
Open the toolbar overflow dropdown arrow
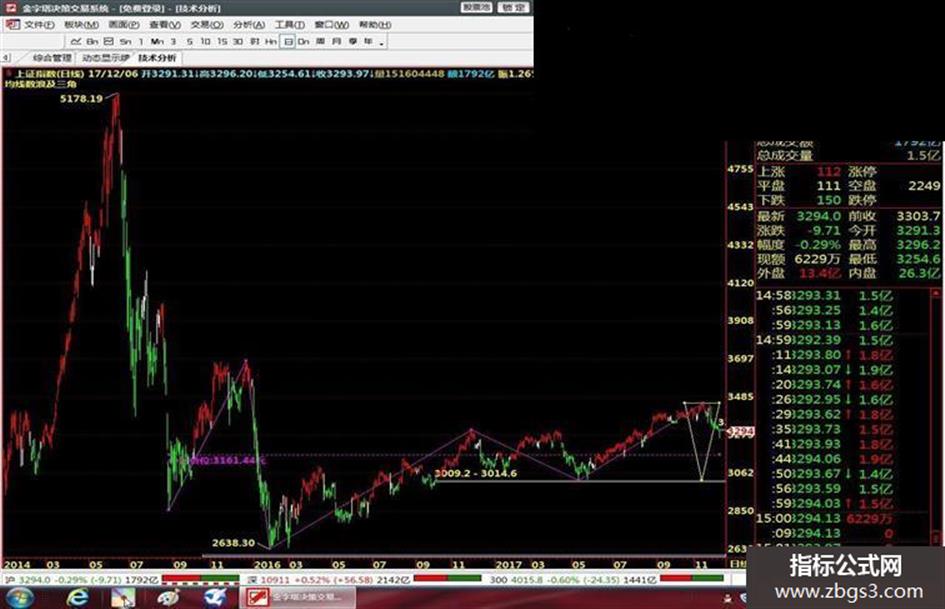(x=381, y=43)
